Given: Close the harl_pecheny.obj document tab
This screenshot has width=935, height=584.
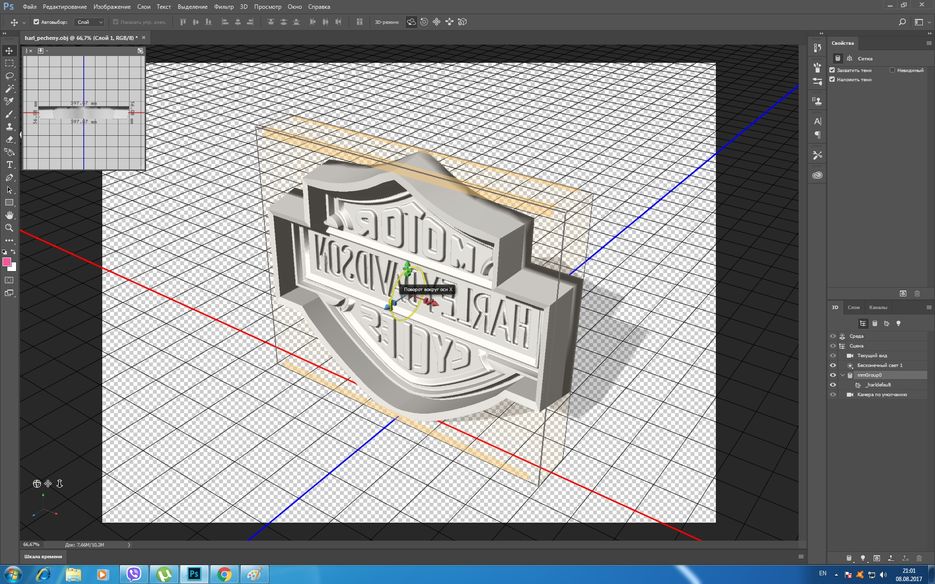Looking at the screenshot, I should (x=143, y=38).
